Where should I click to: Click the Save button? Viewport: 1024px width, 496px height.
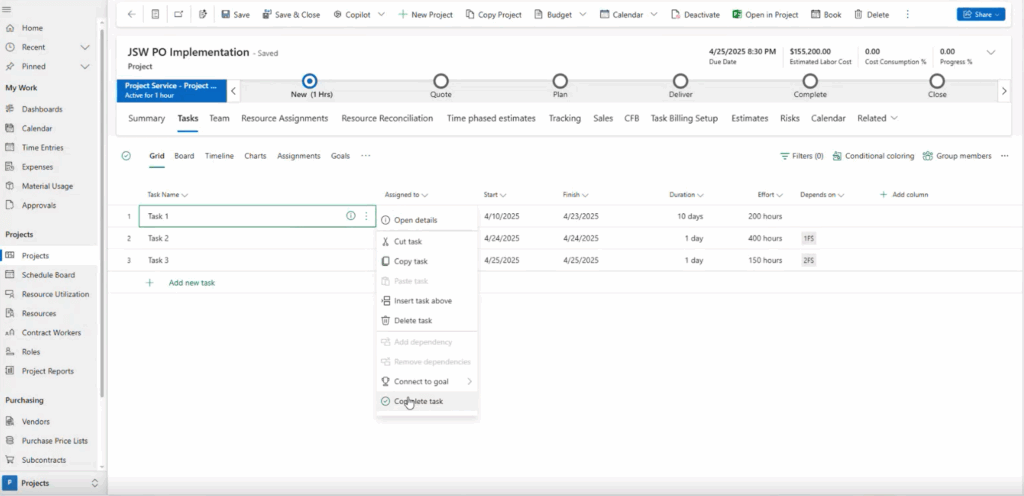(235, 14)
